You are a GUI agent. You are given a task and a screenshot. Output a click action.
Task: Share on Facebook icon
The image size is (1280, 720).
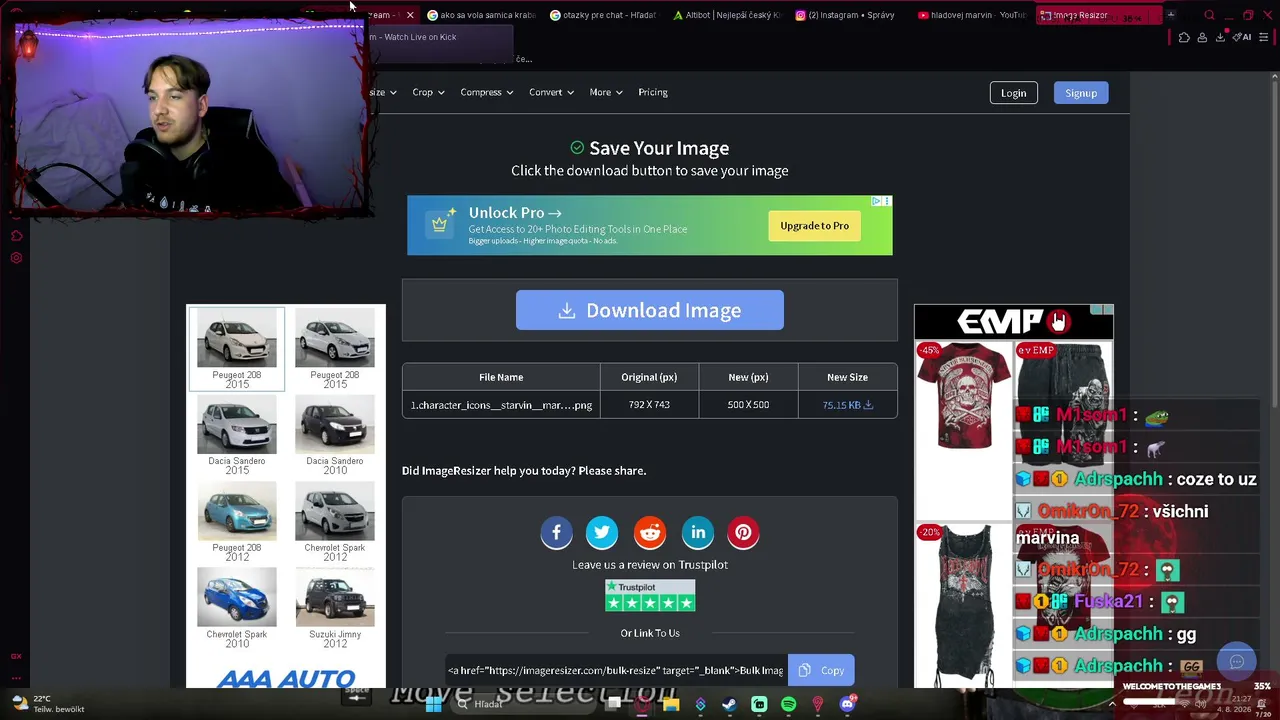click(x=556, y=533)
